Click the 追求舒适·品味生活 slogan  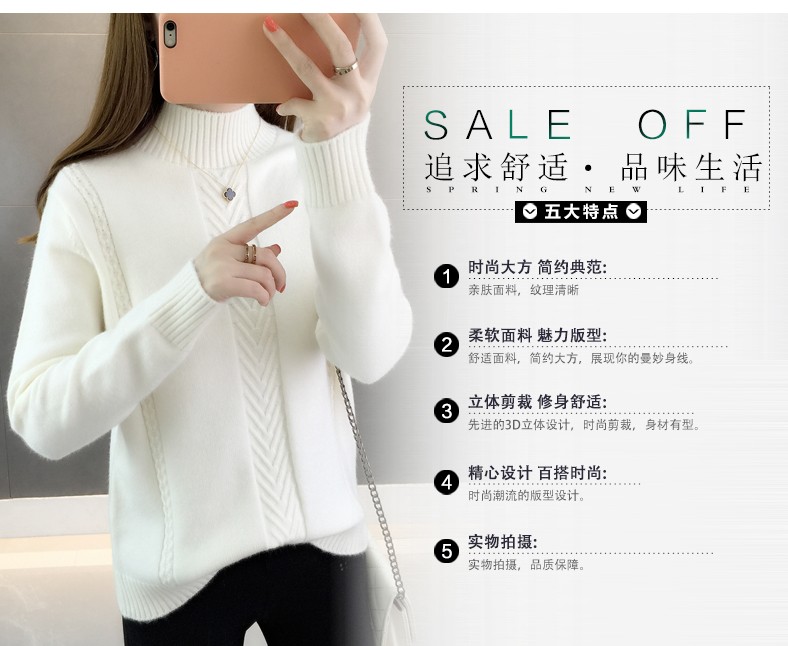pos(594,167)
